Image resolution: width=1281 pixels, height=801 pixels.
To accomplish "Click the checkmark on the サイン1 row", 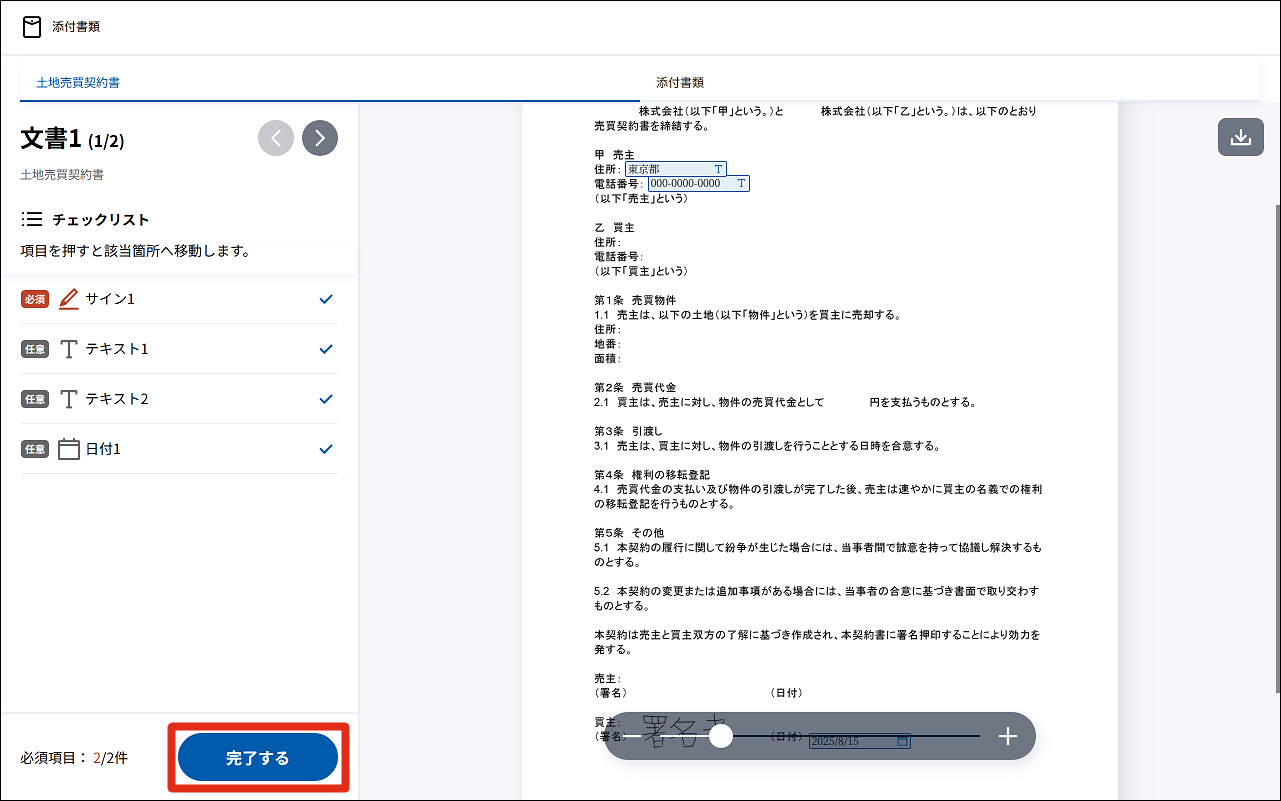I will 325,299.
